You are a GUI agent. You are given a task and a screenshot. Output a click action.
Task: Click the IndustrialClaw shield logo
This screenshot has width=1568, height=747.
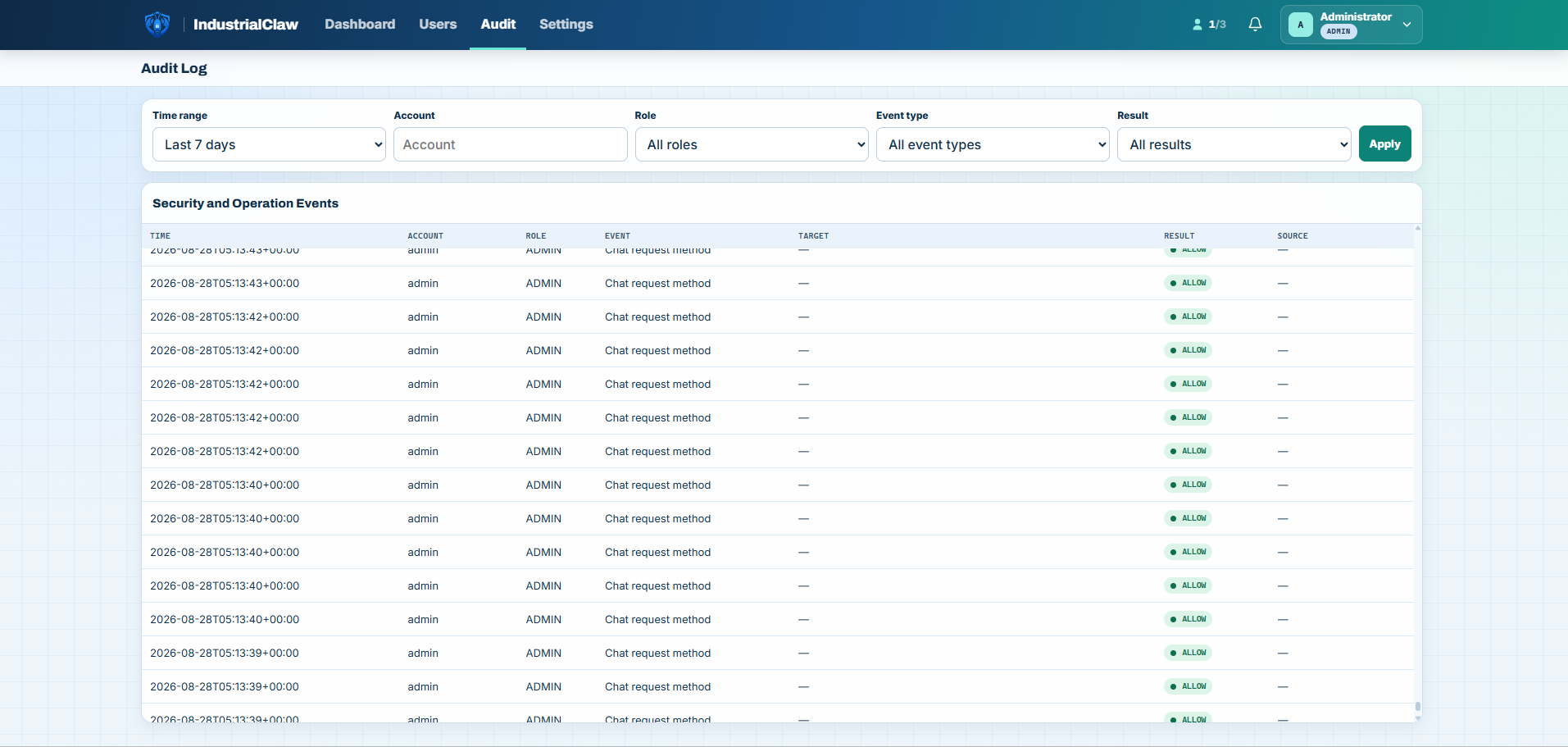(157, 25)
